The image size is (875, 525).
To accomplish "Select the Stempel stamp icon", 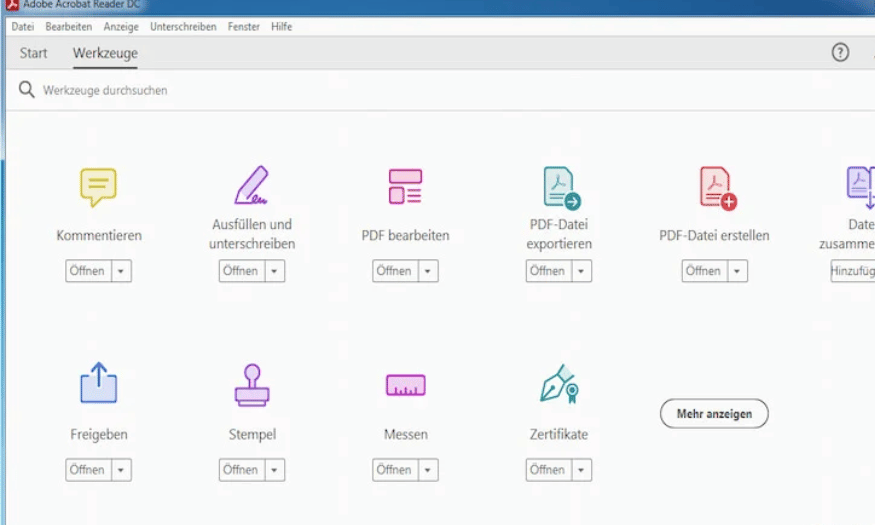I will [252, 385].
